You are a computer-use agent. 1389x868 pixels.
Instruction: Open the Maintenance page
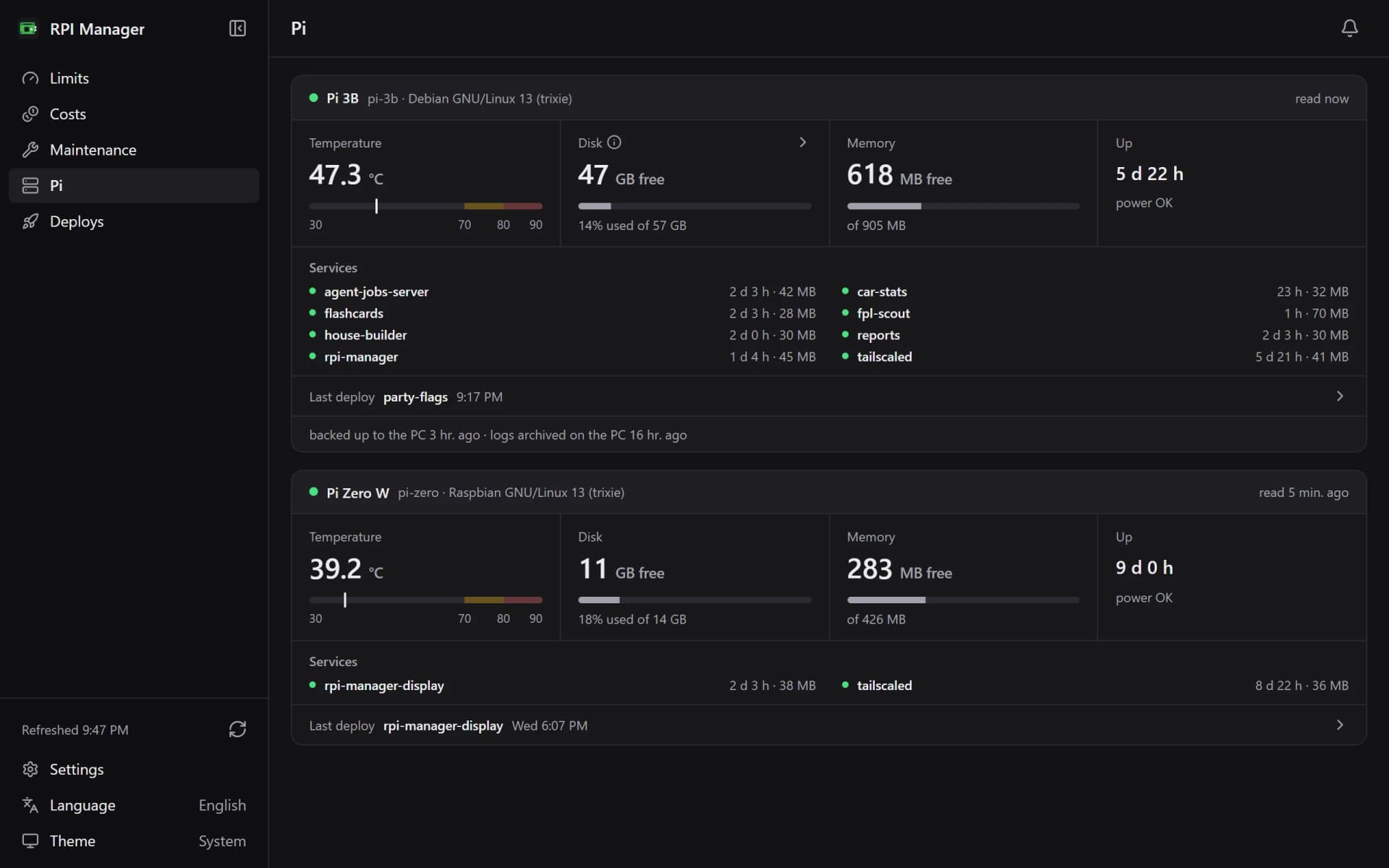[134, 150]
